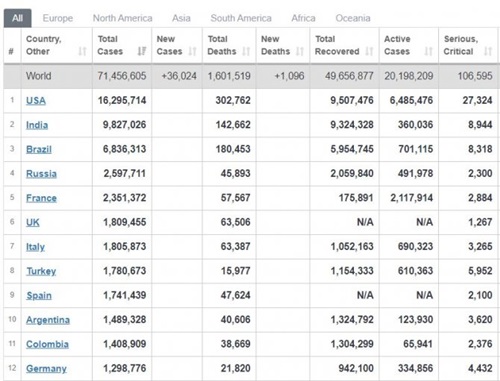Select the All tab
This screenshot has height=381, width=500.
tap(18, 18)
